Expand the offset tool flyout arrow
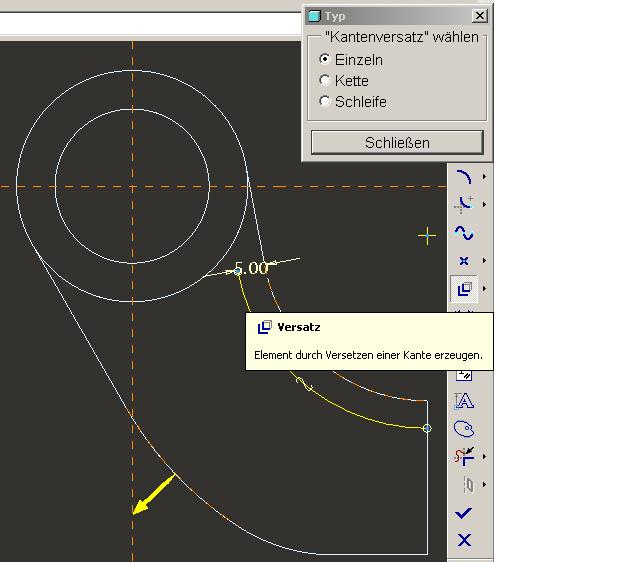The height and width of the screenshot is (562, 640). pos(484,289)
